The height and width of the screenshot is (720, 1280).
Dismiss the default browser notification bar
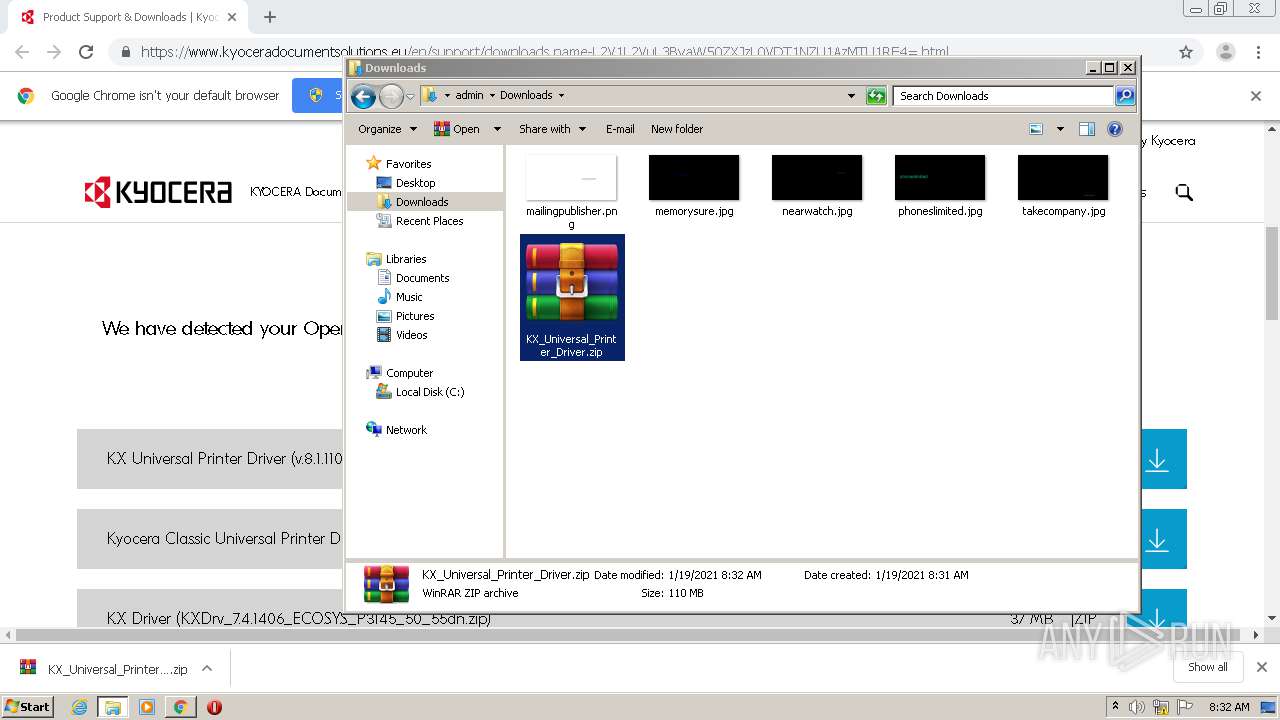[x=1256, y=96]
